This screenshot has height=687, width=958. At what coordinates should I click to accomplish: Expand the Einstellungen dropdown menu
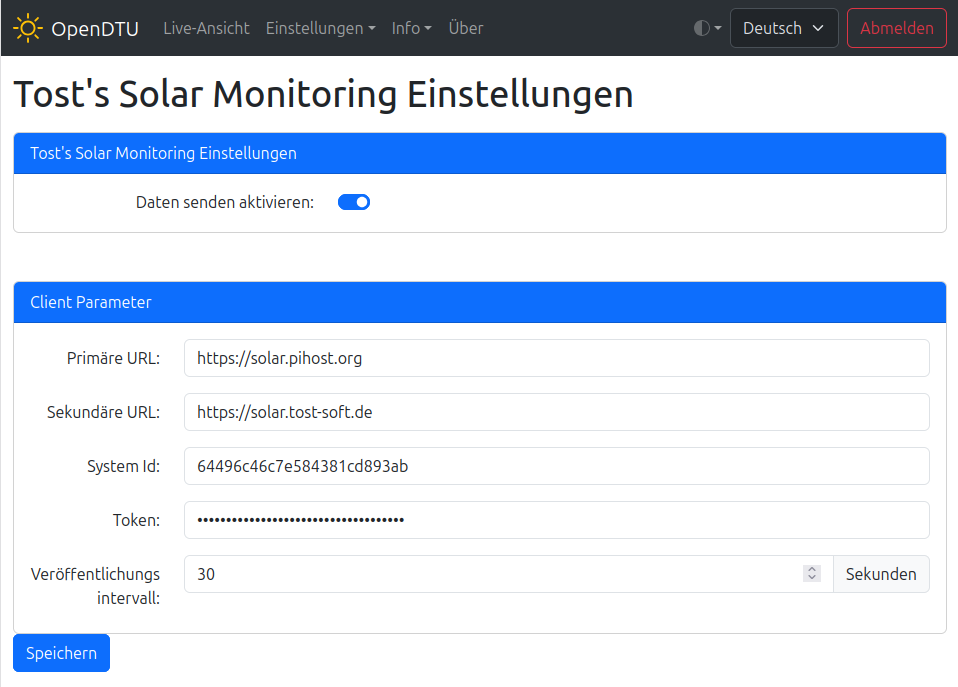tap(320, 28)
